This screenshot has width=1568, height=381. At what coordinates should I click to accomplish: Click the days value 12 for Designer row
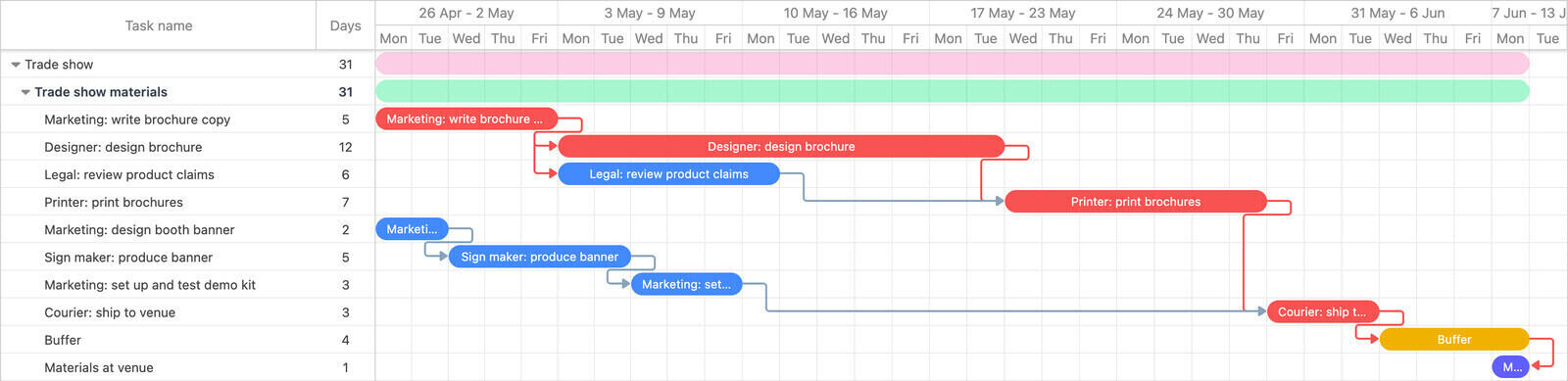coord(345,147)
